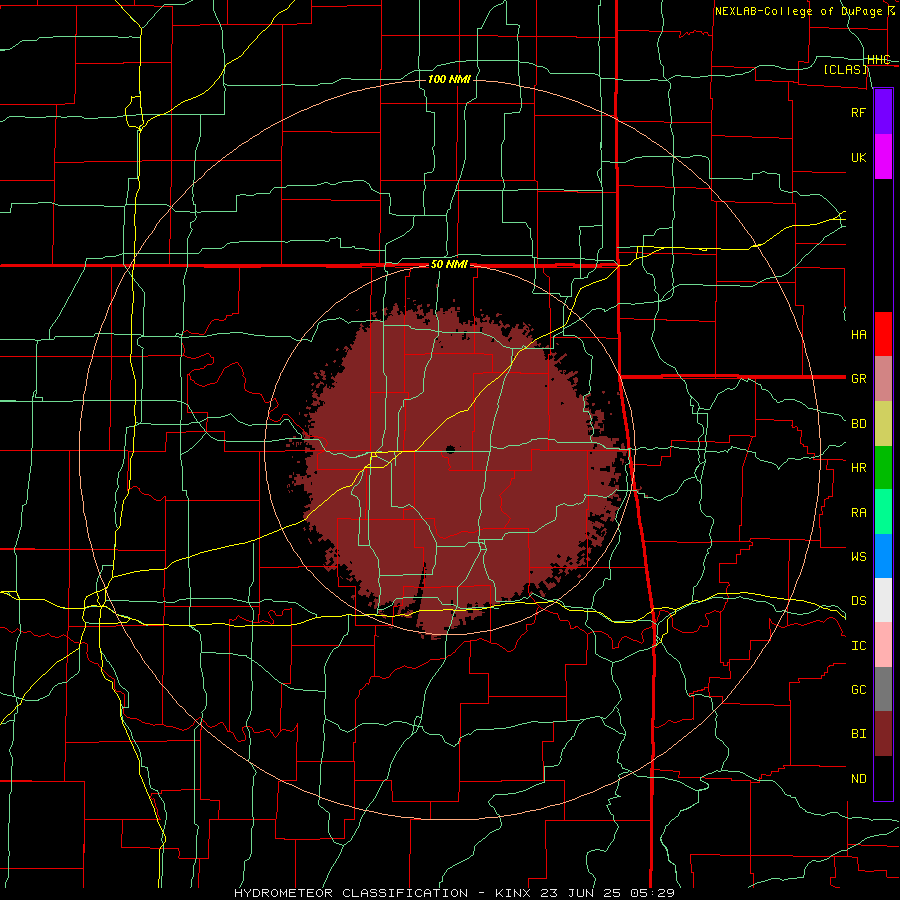Viewport: 900px width, 900px height.
Task: Click the gray GC legend color swatch
Action: 883,689
